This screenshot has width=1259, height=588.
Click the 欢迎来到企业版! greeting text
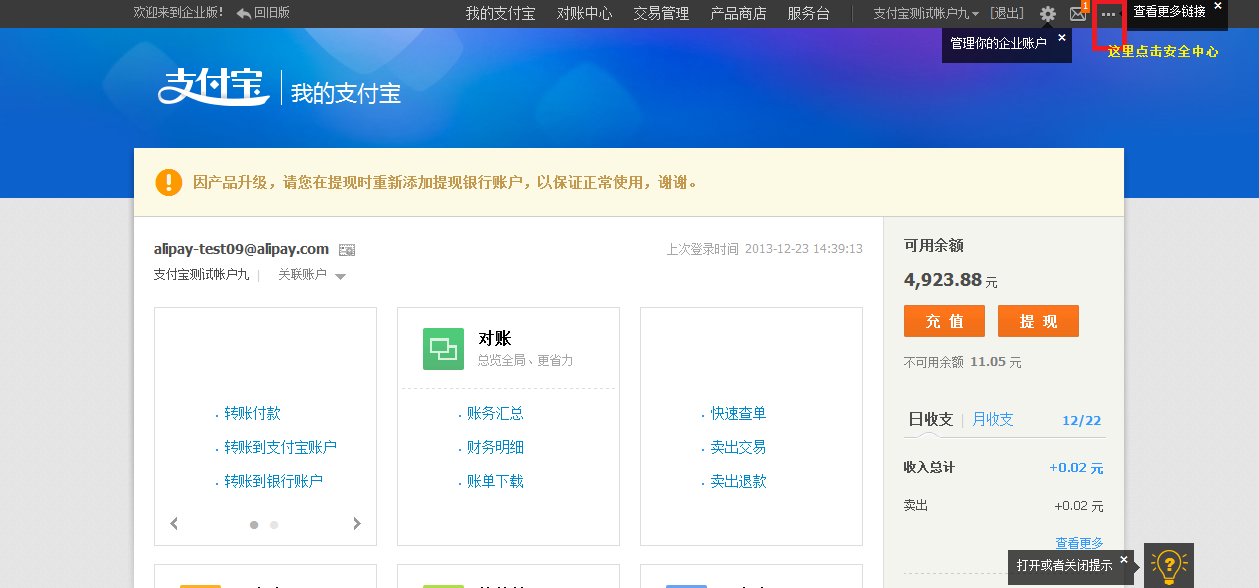[x=179, y=13]
